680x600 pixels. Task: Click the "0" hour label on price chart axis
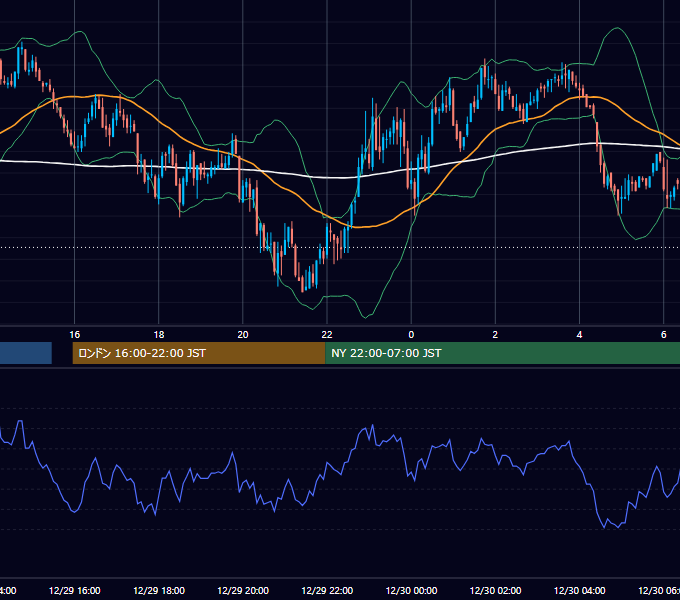411,334
